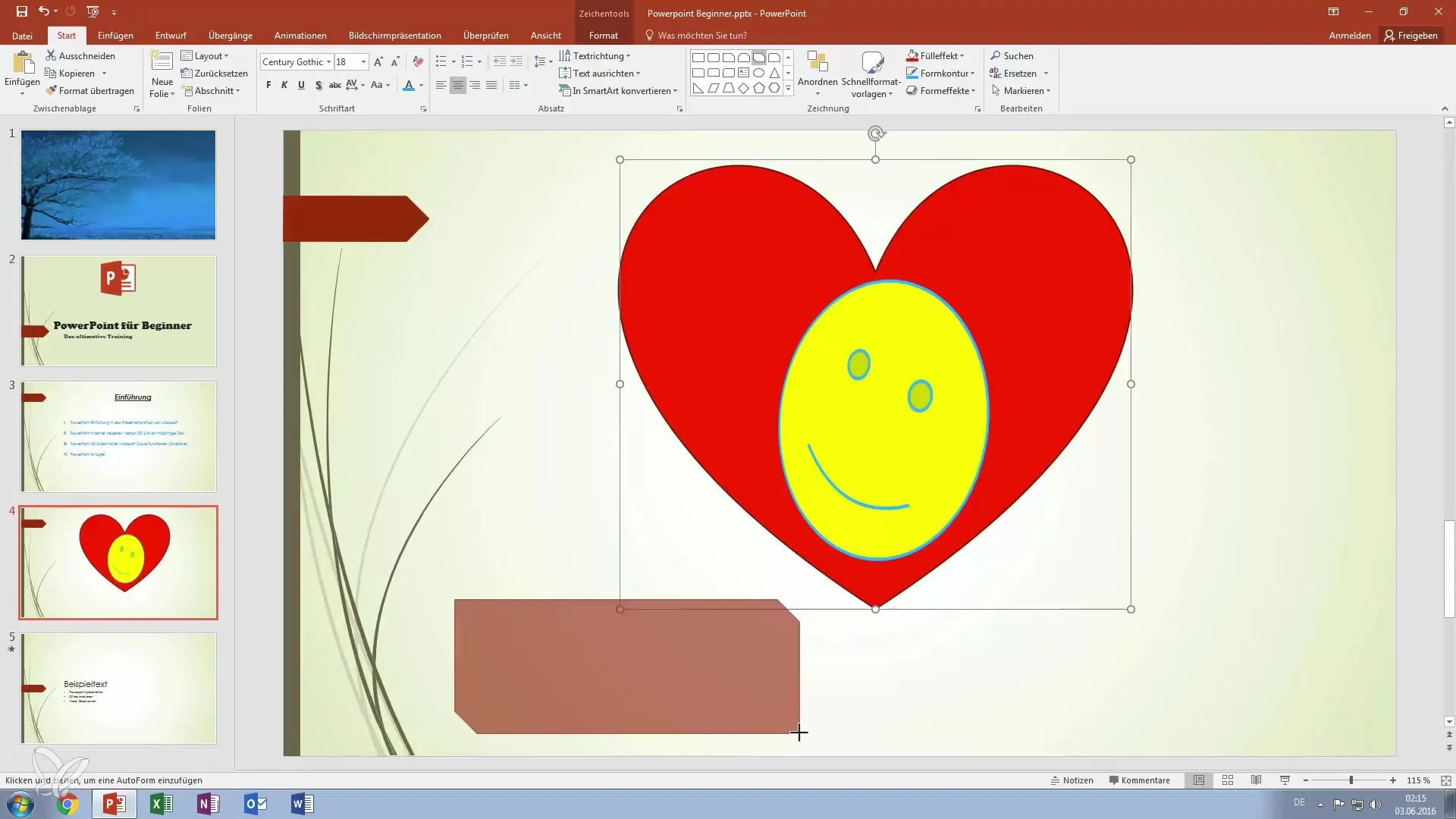The width and height of the screenshot is (1456, 819).
Task: Open the Anordnen arrange tool
Action: click(817, 73)
